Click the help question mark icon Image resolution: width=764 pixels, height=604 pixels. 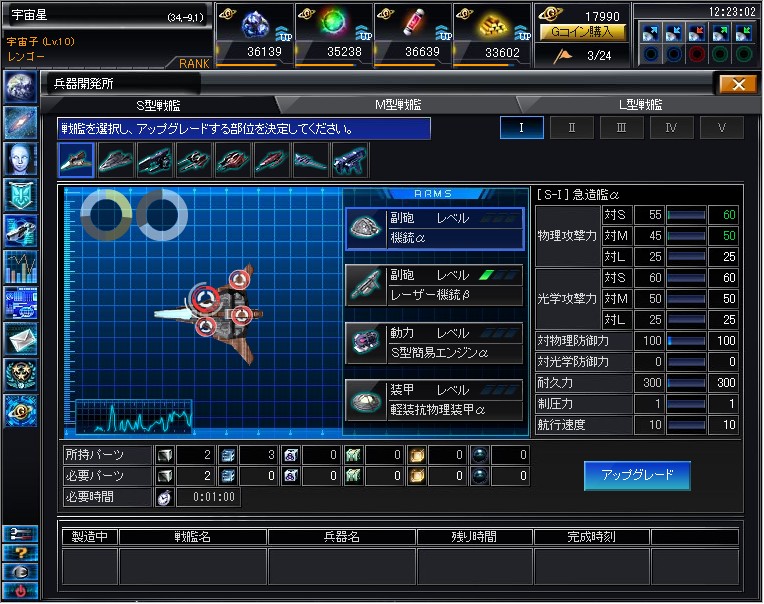pos(20,553)
